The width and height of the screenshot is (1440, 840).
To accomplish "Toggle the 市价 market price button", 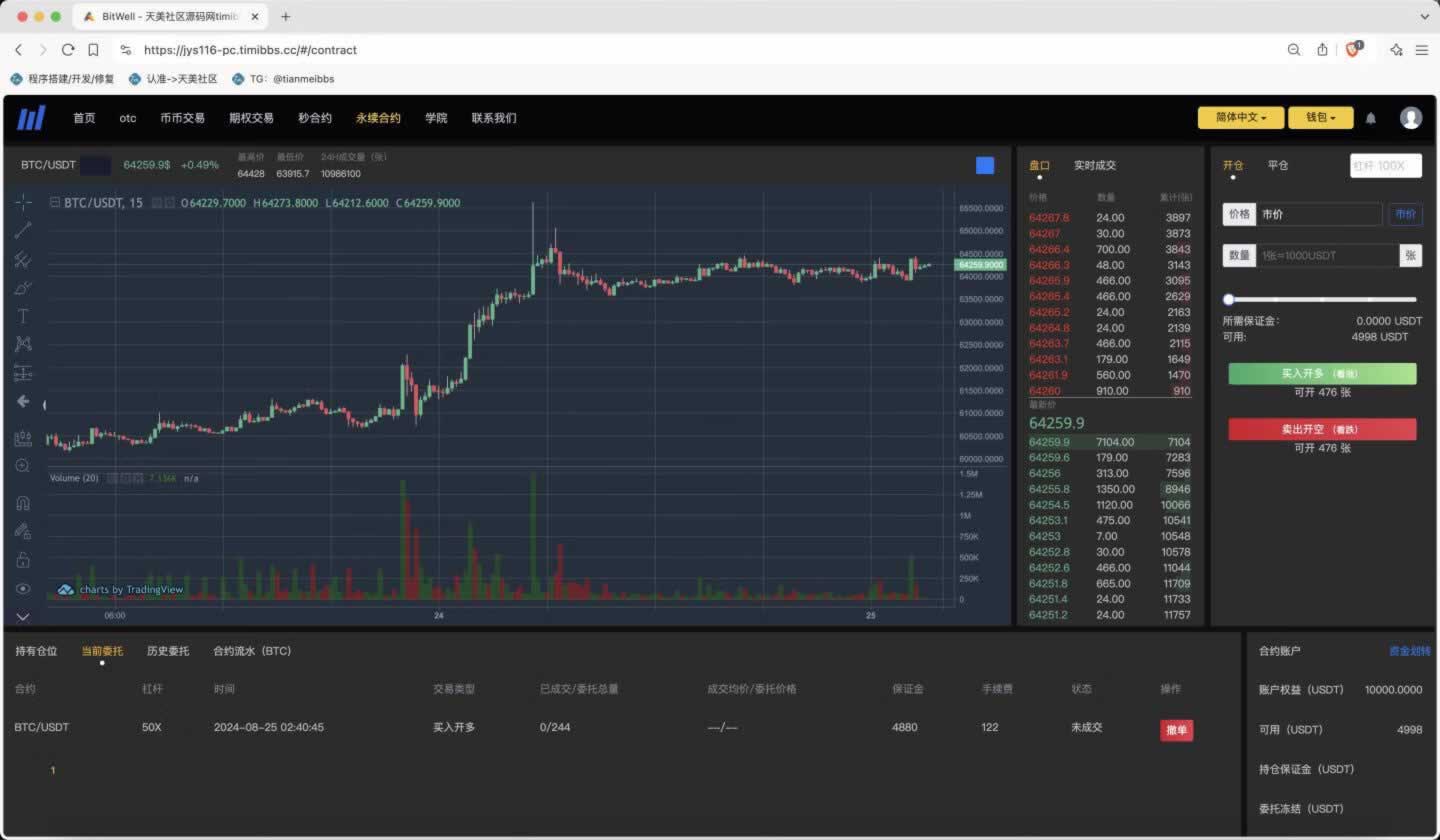I will coord(1405,214).
